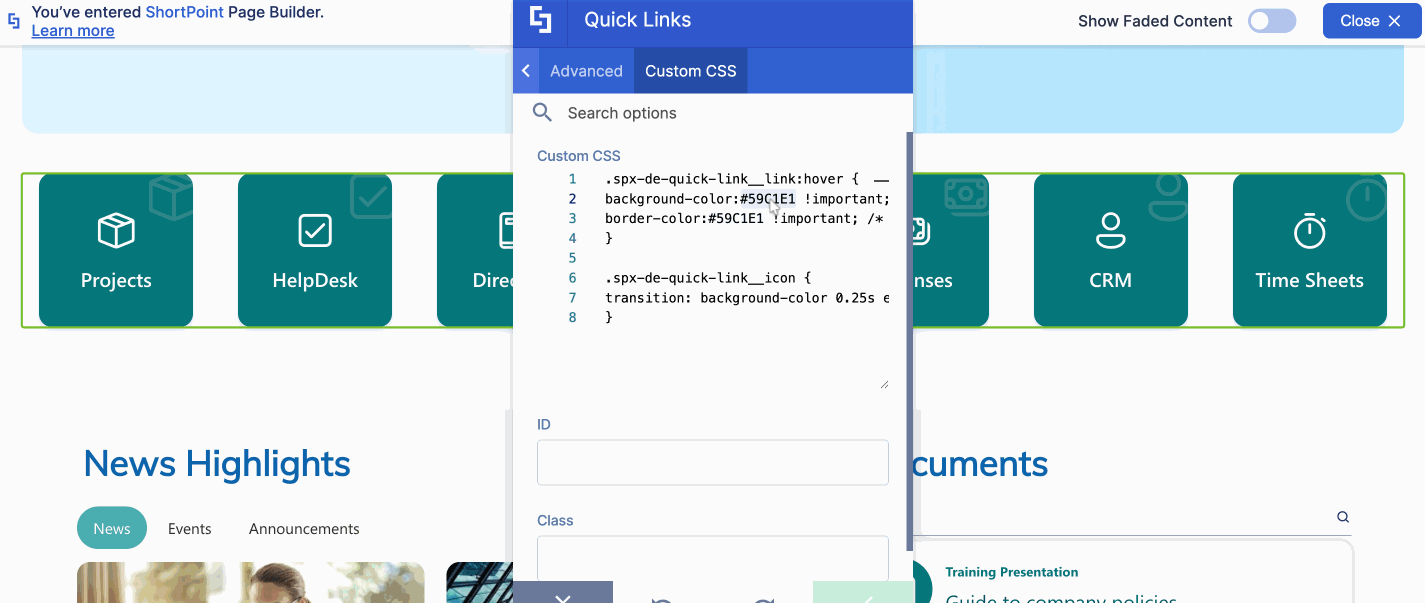Select the Custom CSS tab
This screenshot has width=1425, height=603.
(690, 70)
